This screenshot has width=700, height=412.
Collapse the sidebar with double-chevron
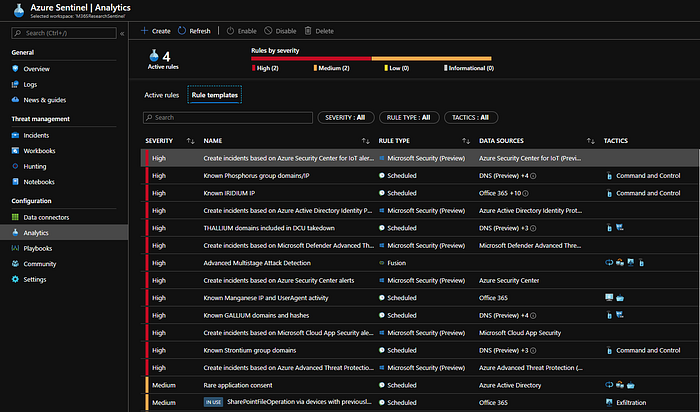pos(122,33)
